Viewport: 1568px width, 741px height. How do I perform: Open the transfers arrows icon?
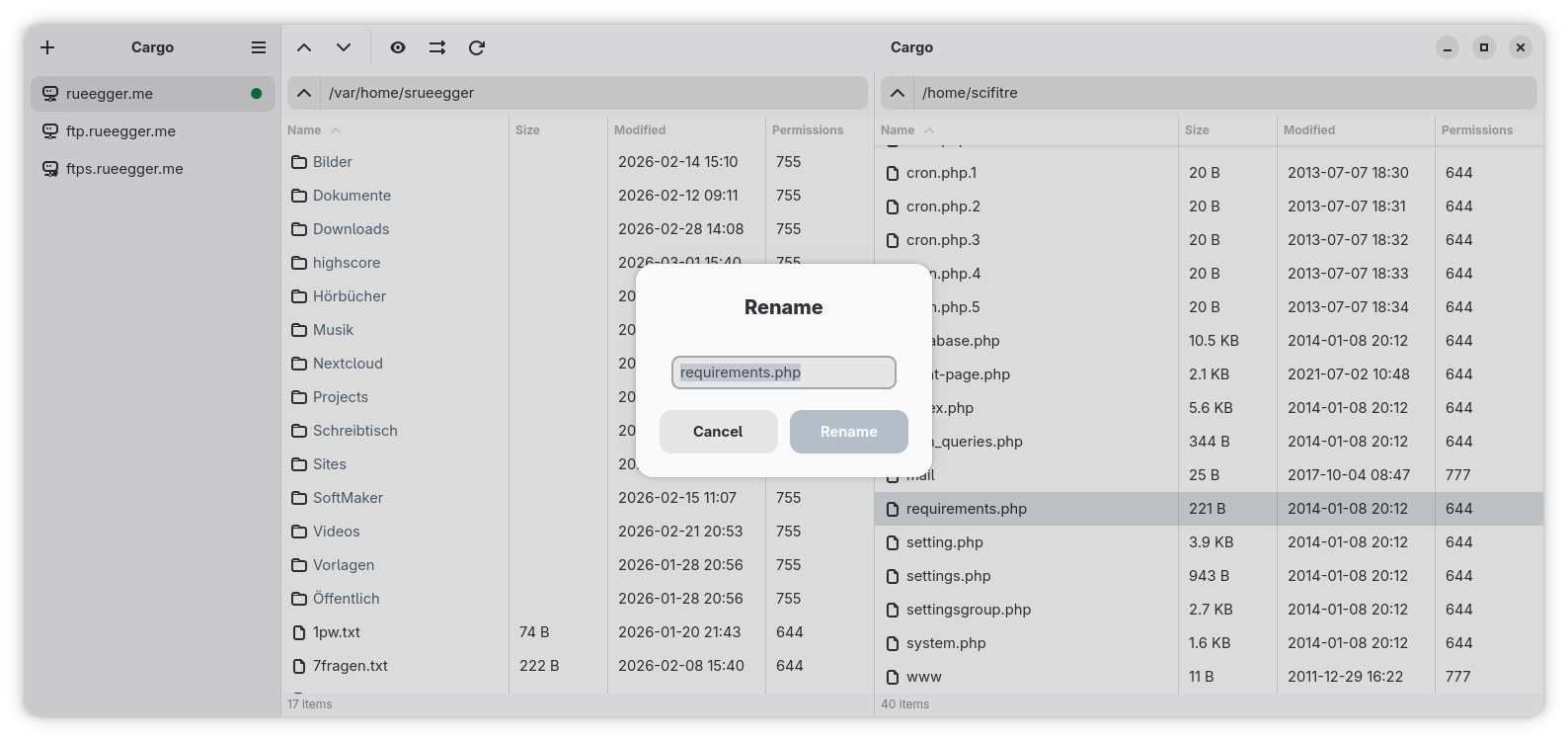pyautogui.click(x=437, y=47)
